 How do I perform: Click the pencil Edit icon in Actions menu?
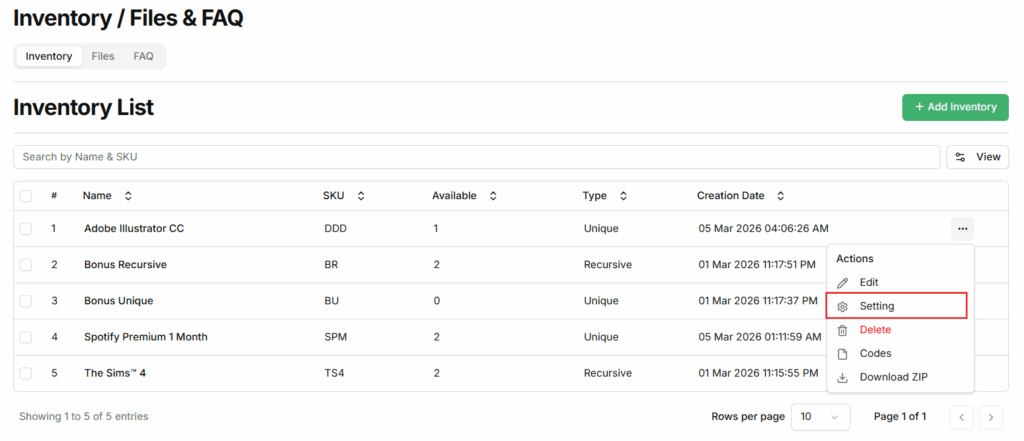point(842,283)
